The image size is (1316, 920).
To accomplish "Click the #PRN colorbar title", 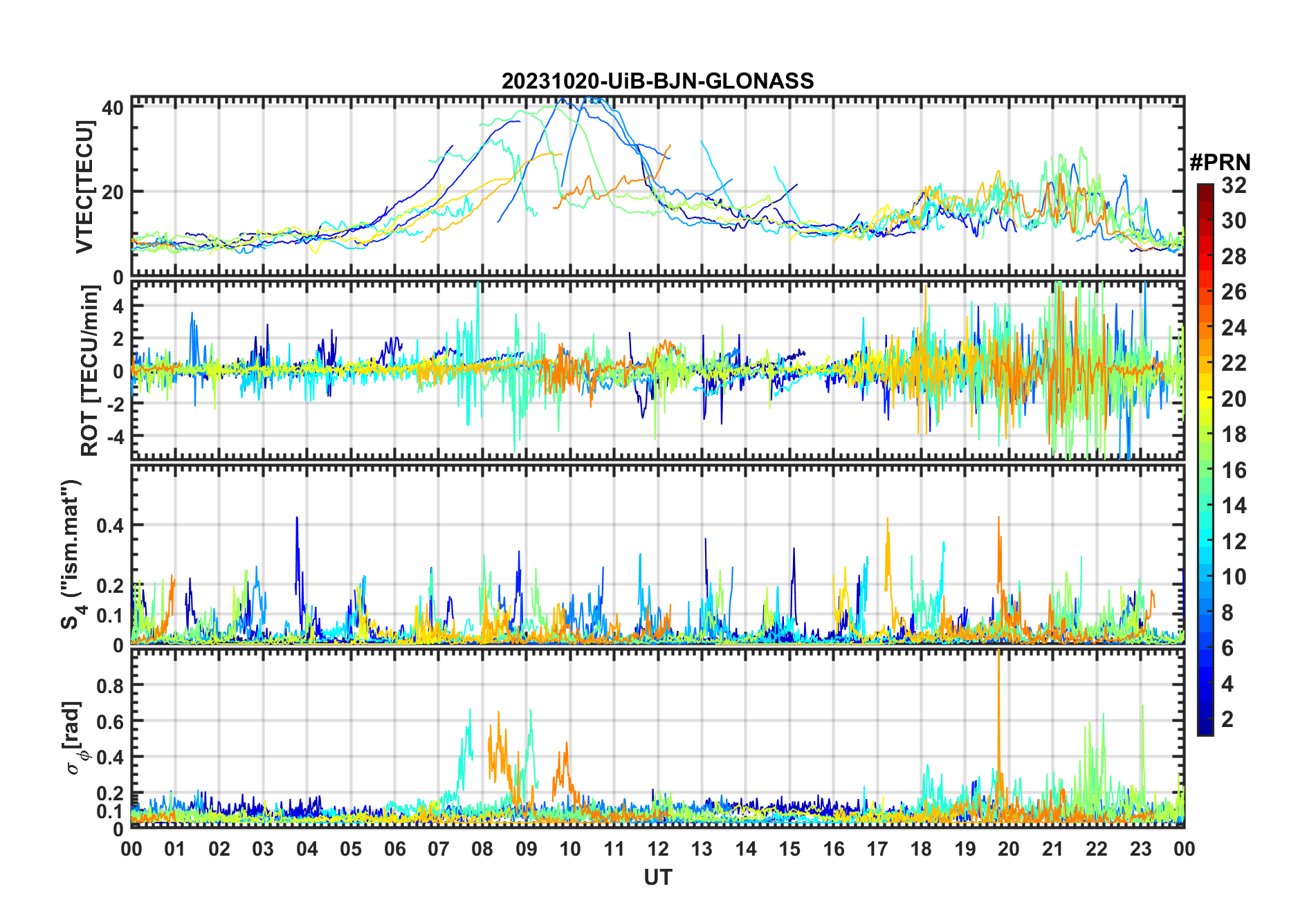I will [1221, 163].
